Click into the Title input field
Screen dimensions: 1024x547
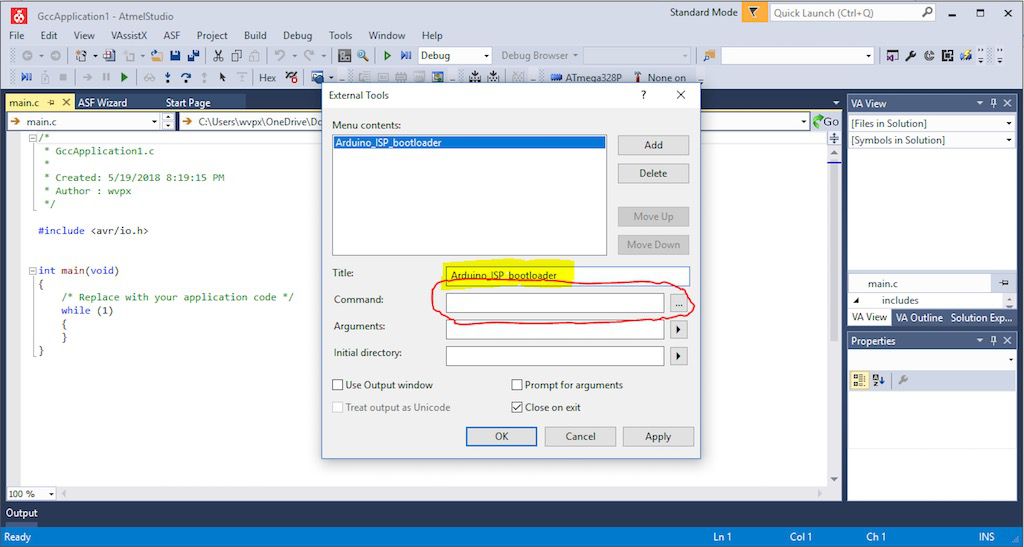tap(568, 276)
